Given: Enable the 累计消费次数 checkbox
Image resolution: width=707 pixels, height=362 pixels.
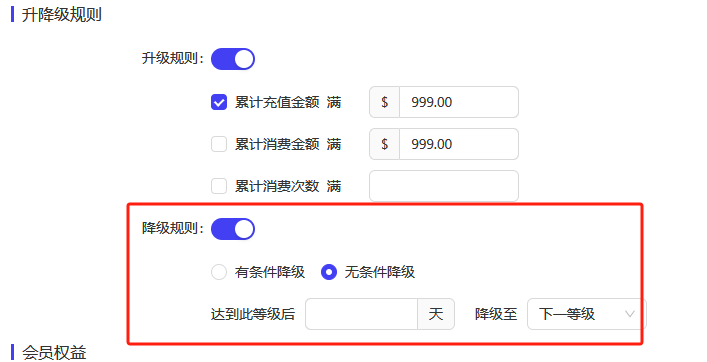Looking at the screenshot, I should [x=219, y=186].
